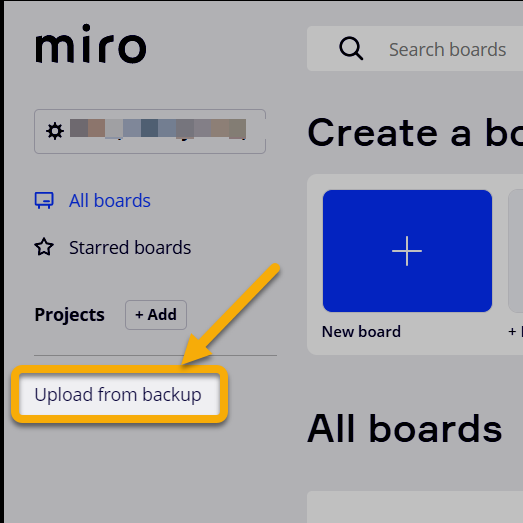
Task: Click the All boards icon in sidebar
Action: coord(44,200)
